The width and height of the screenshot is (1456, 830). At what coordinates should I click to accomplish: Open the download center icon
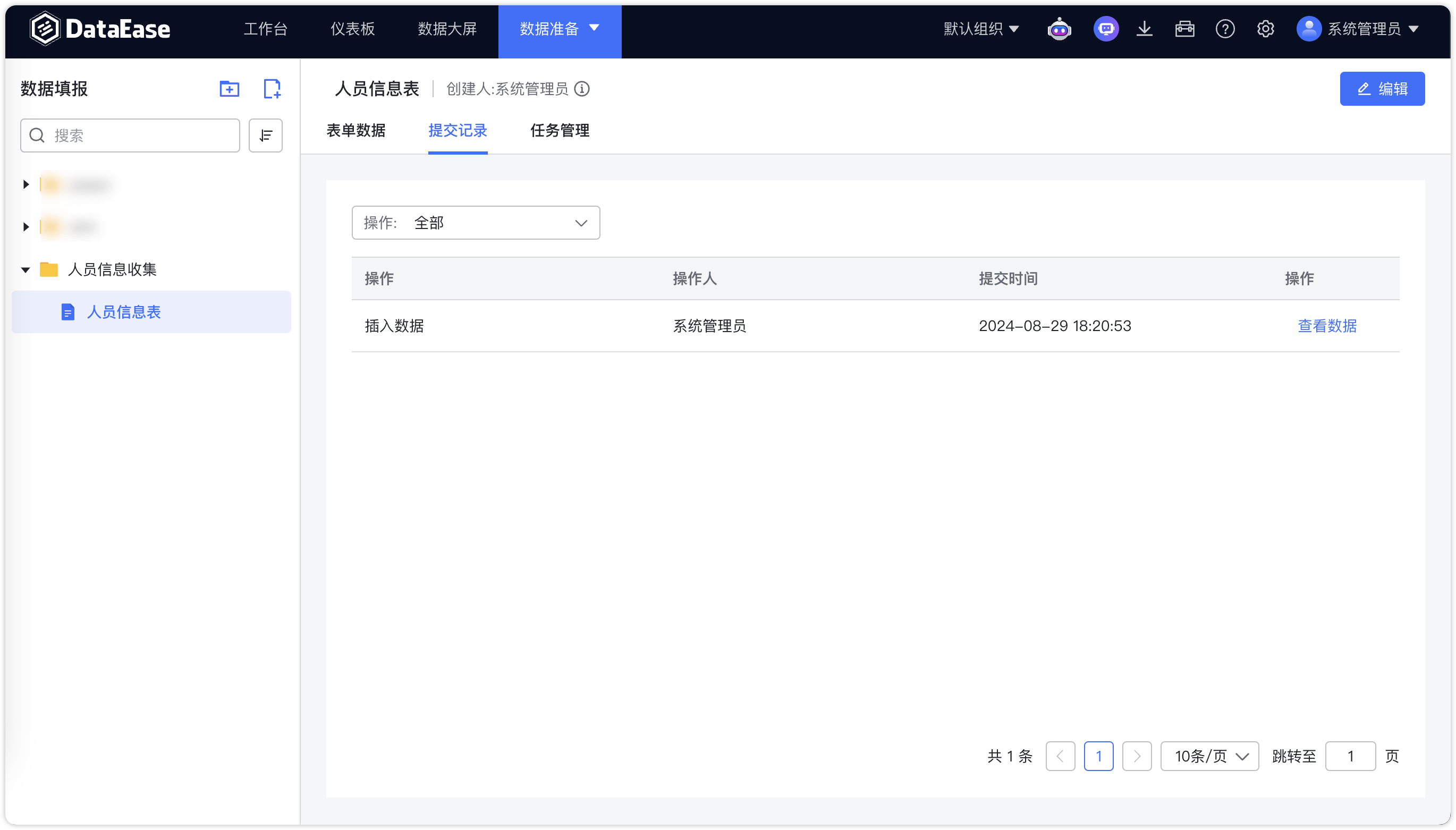[1144, 29]
